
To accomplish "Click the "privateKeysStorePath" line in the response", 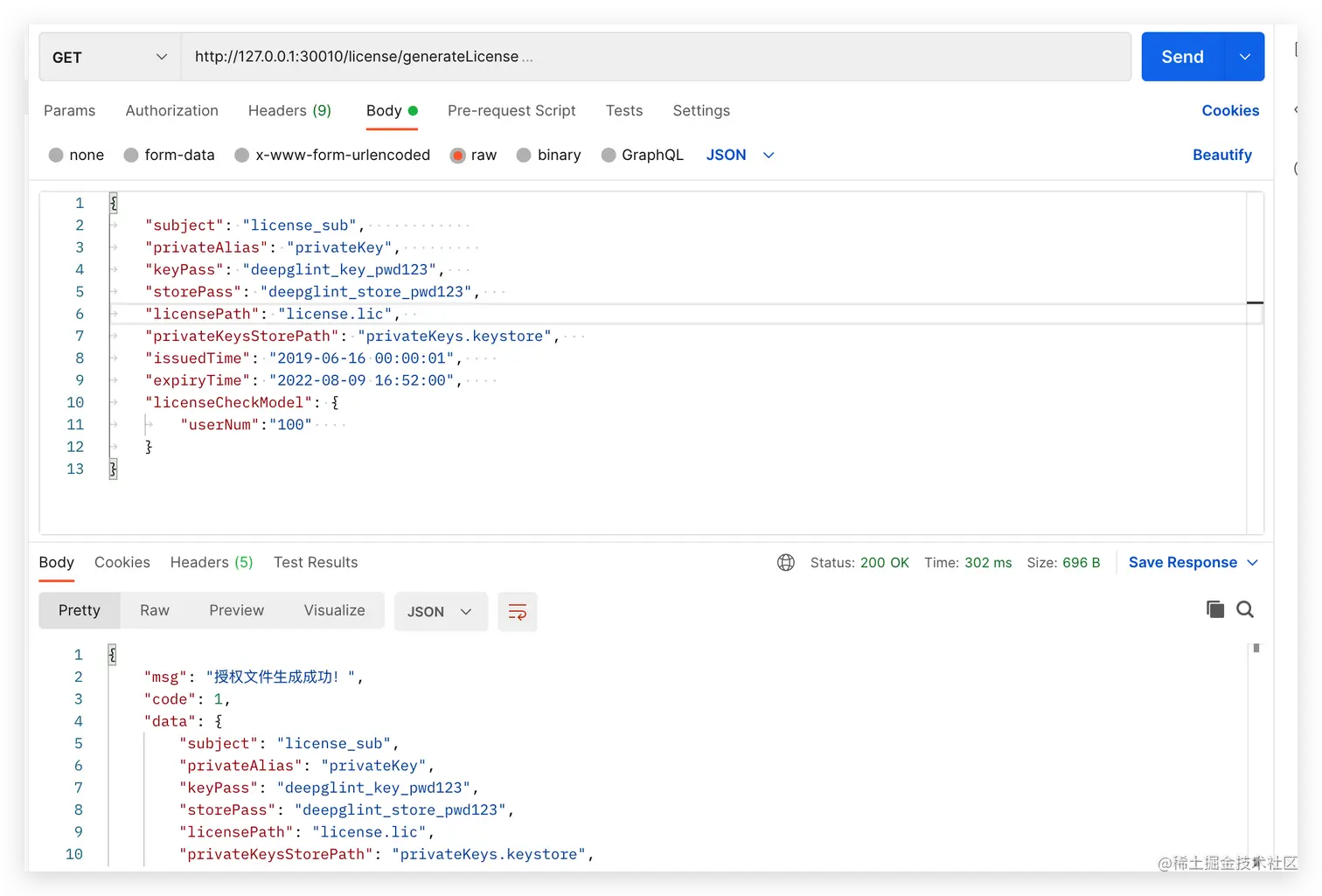I will pyautogui.click(x=386, y=854).
